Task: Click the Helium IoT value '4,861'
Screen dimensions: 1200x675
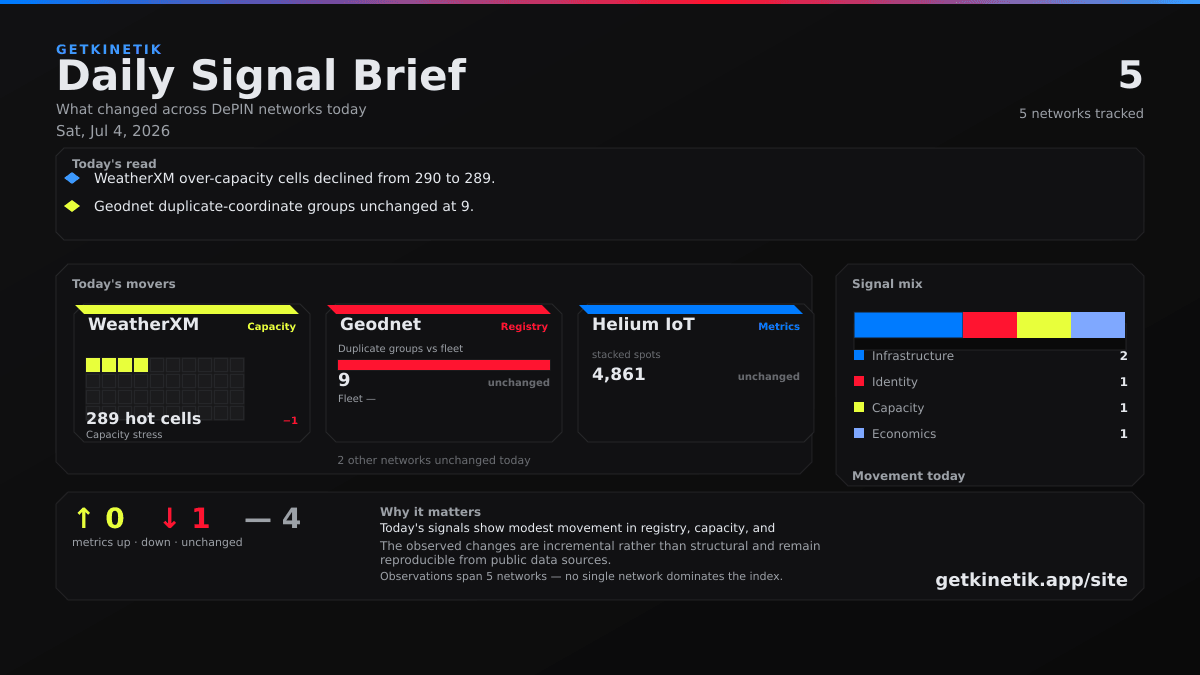Action: (x=619, y=374)
